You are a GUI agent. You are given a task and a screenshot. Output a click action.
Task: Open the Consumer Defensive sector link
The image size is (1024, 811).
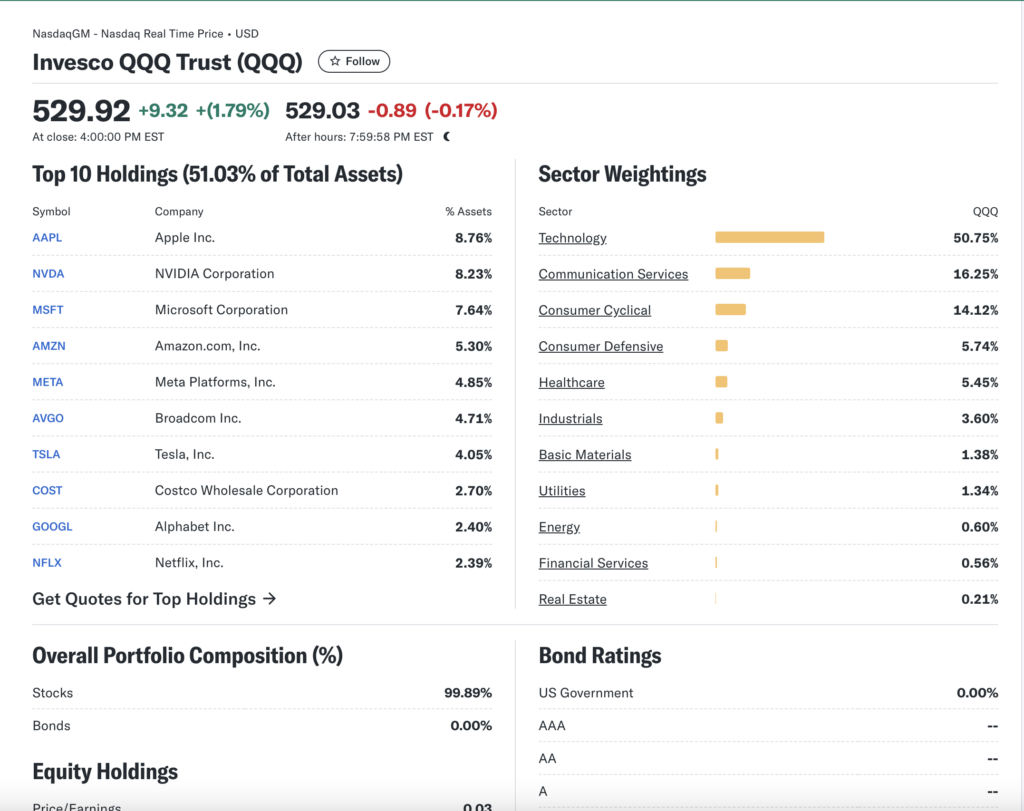click(601, 346)
